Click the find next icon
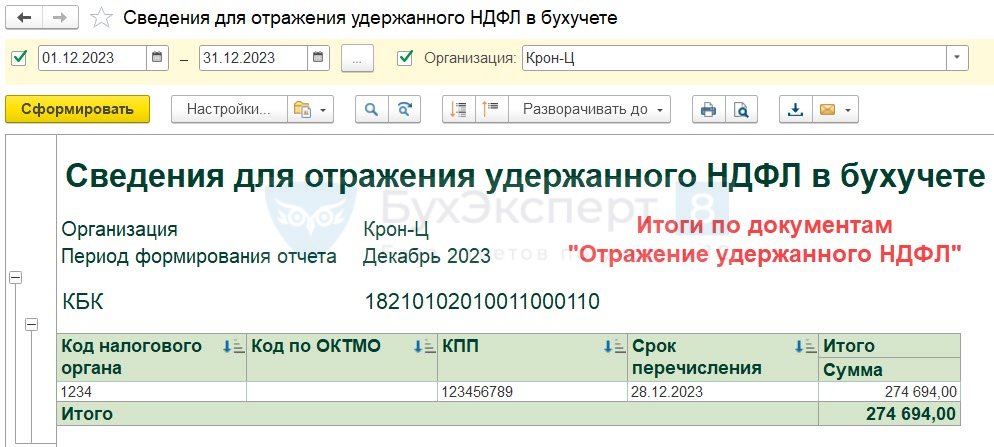The height and width of the screenshot is (447, 994). coord(404,109)
